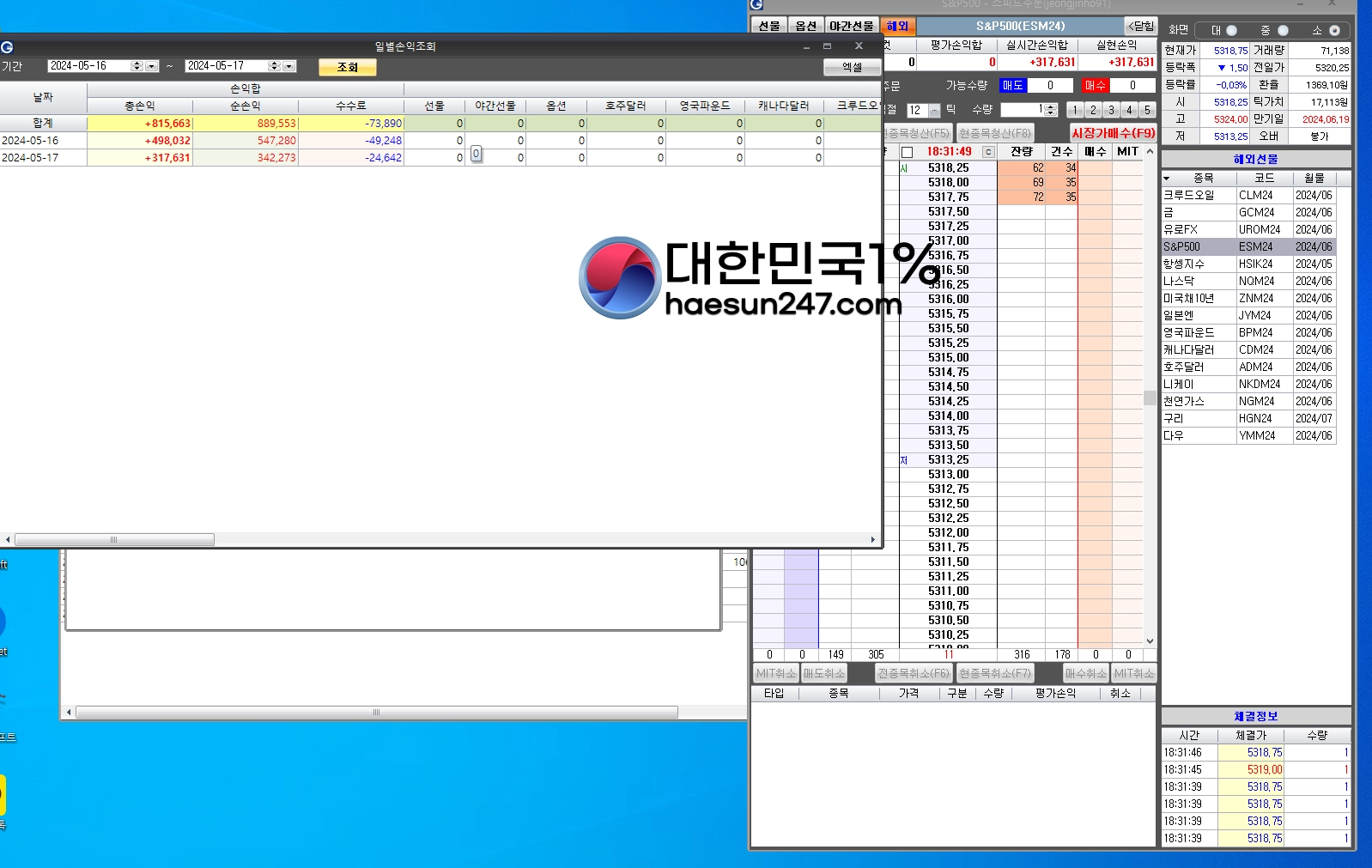Screen dimensions: 1372x868
Task: Select the 소 (small) screen size radio
Action: pos(1334,30)
